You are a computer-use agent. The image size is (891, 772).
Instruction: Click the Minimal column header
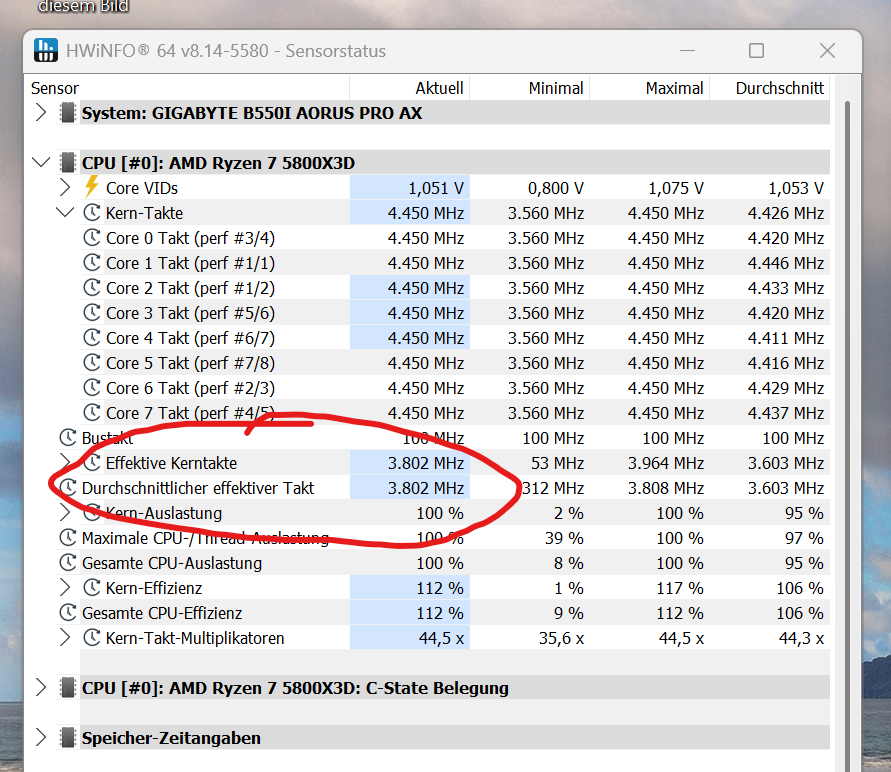(530, 88)
